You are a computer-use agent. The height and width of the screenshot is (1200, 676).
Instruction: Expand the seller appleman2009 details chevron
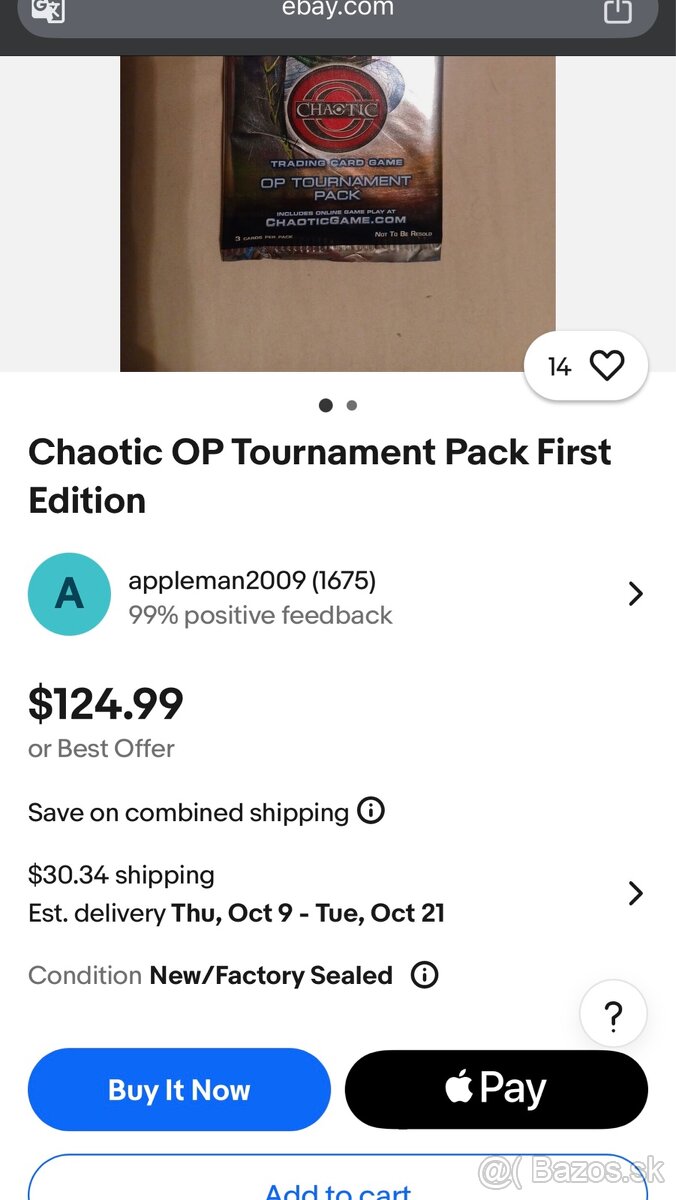[636, 594]
